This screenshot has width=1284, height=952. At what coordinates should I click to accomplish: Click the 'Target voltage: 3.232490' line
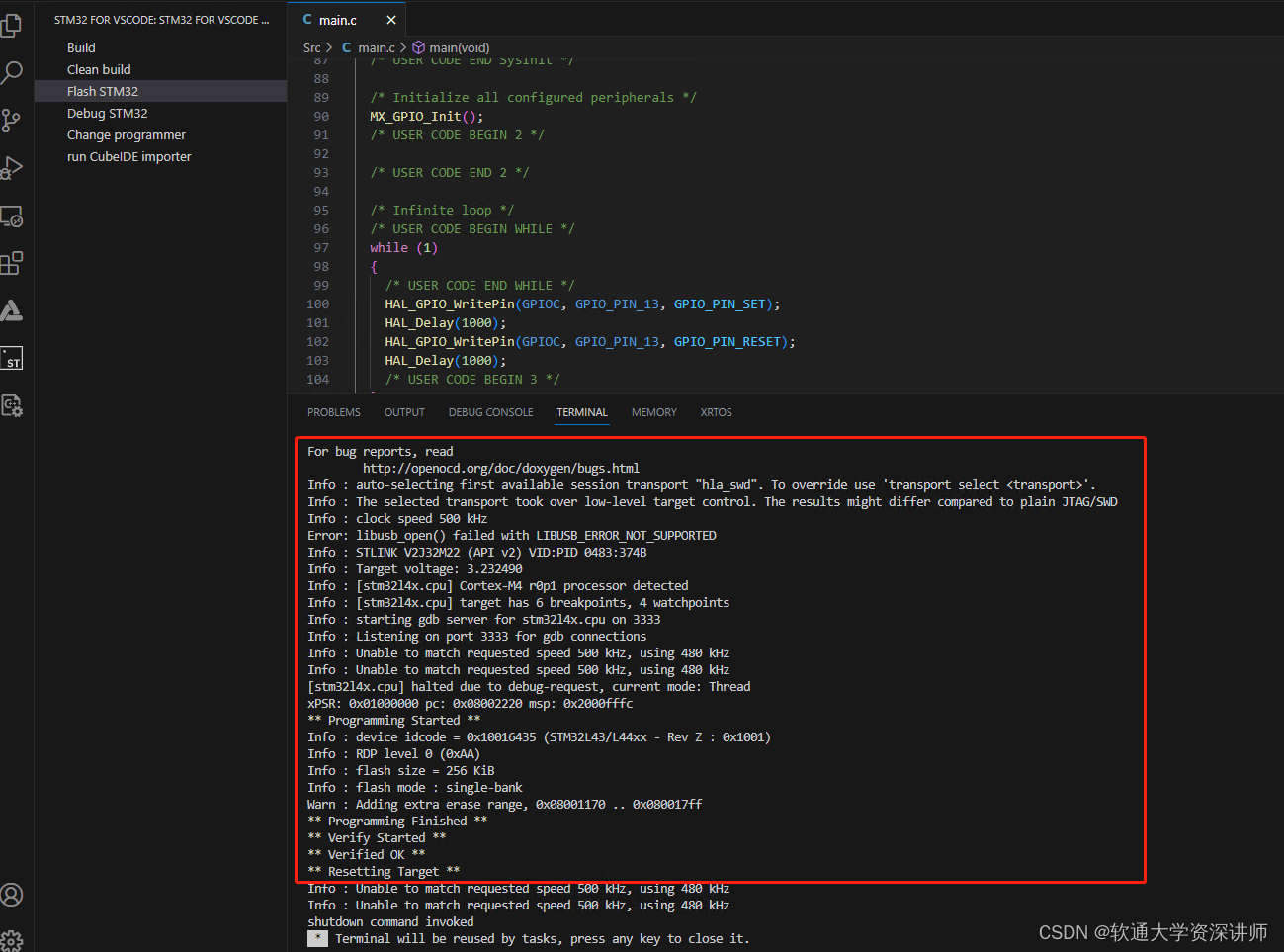pyautogui.click(x=415, y=569)
